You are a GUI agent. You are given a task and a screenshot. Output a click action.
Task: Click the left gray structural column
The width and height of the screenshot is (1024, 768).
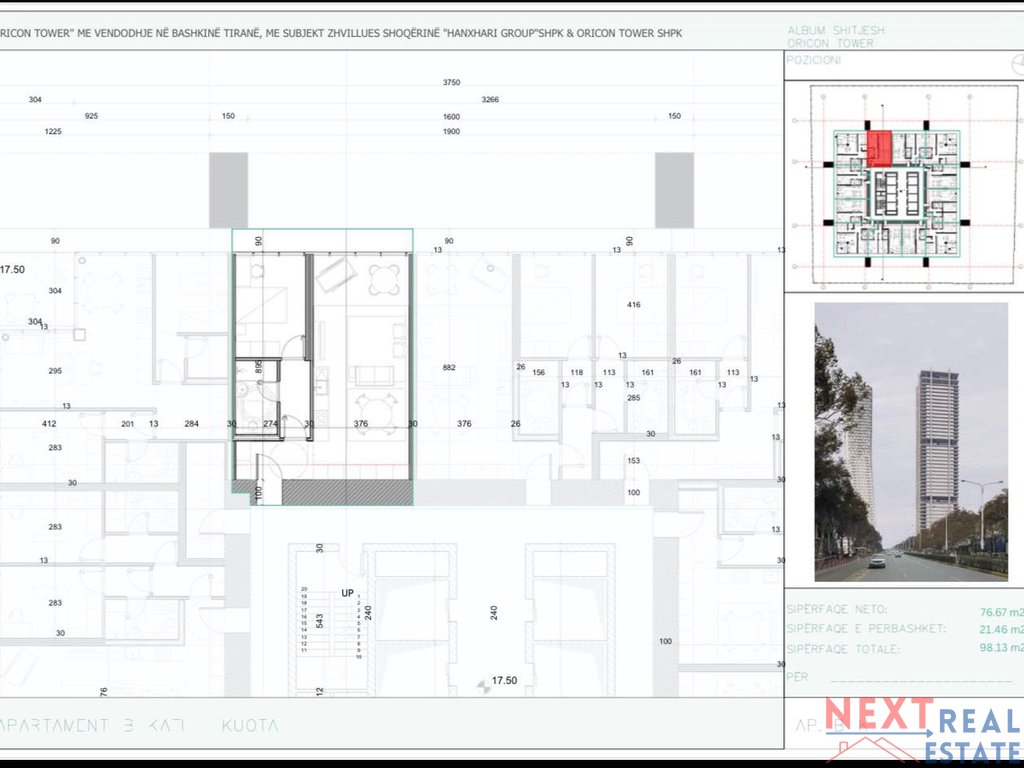(229, 190)
